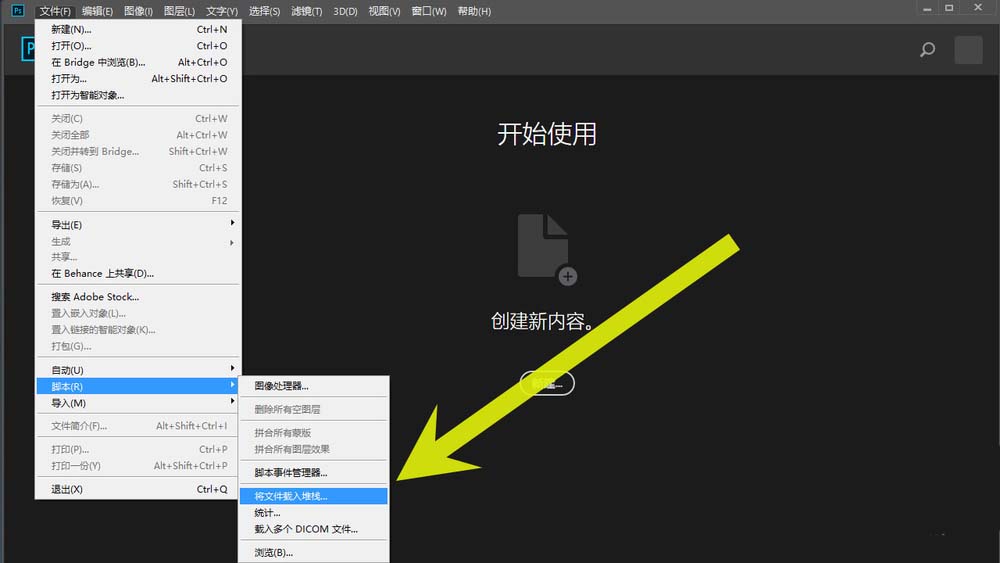Select 存储(S) menu entry
The image size is (1000, 563).
pos(138,168)
